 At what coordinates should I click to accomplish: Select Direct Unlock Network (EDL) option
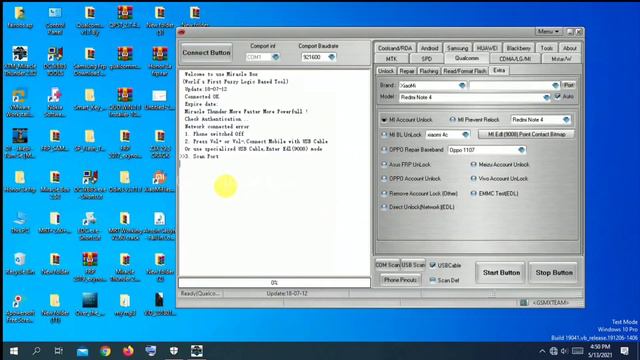pyautogui.click(x=384, y=207)
